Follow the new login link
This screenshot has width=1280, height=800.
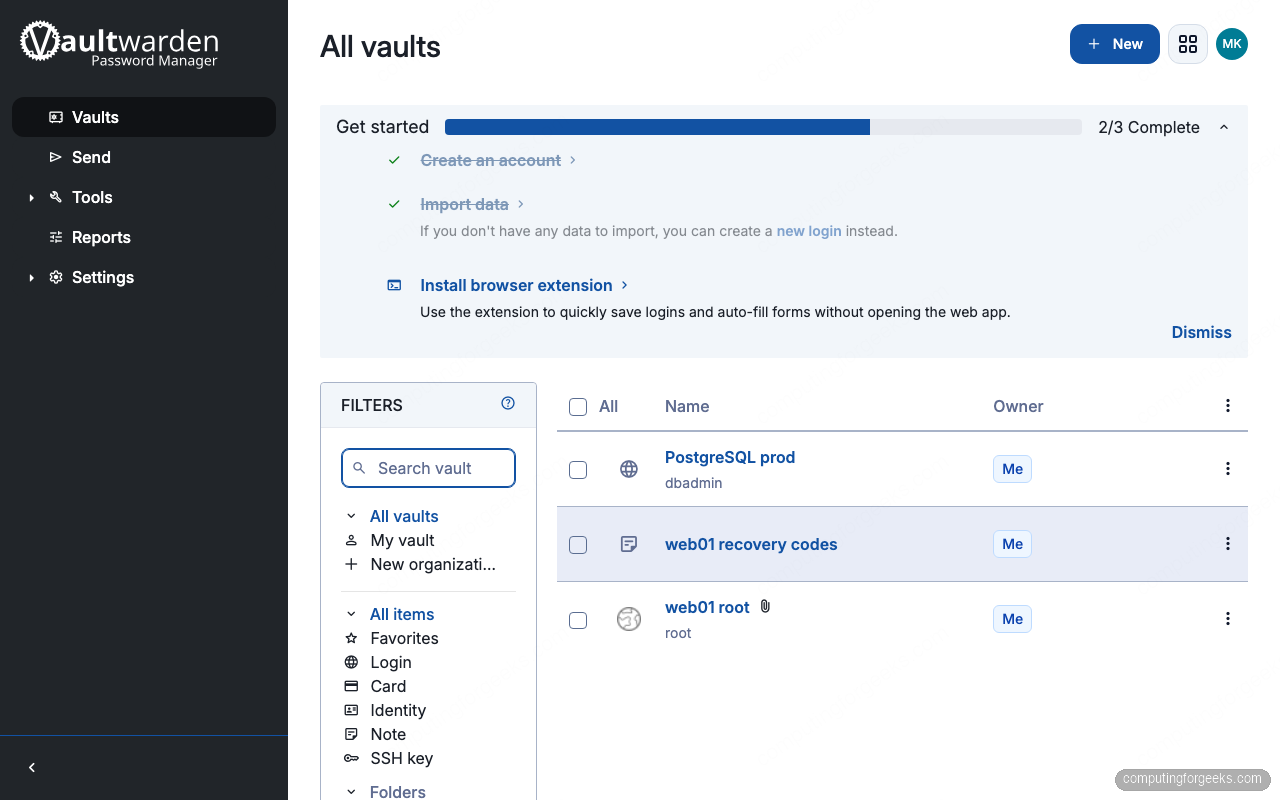pos(809,231)
